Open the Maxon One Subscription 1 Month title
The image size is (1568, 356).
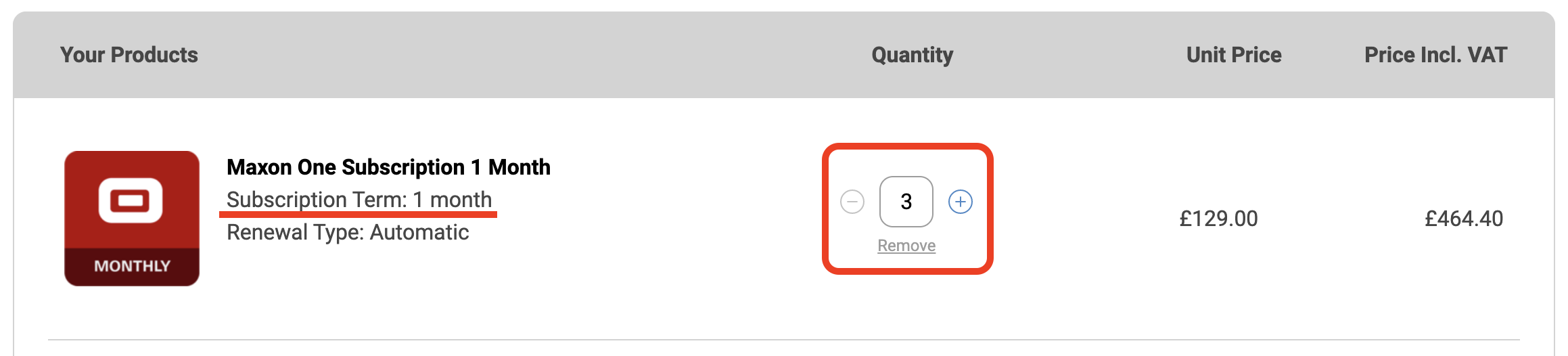click(x=388, y=167)
